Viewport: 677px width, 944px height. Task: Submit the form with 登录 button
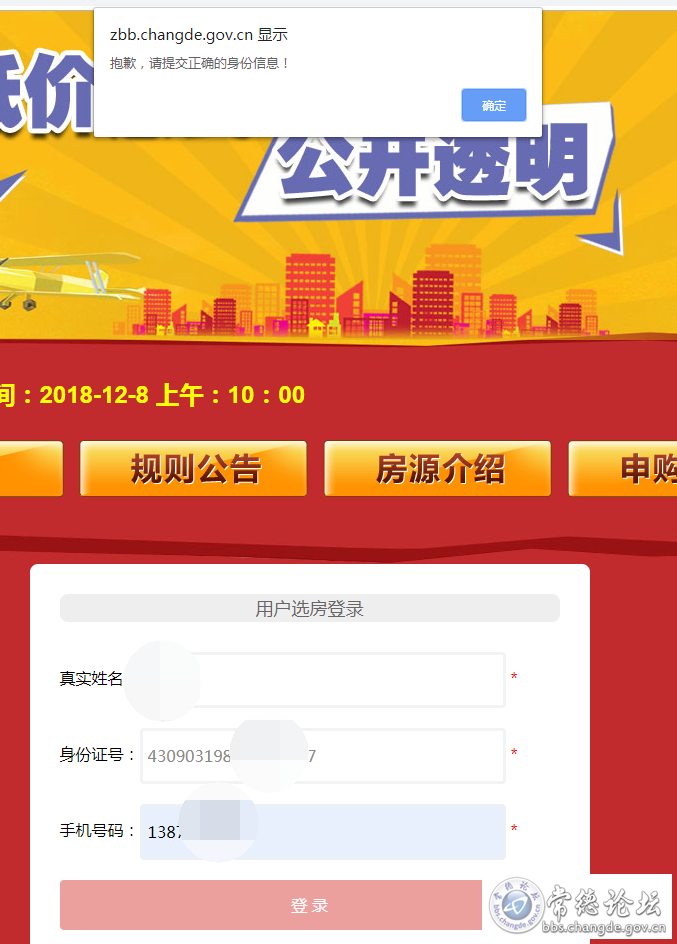(271, 905)
